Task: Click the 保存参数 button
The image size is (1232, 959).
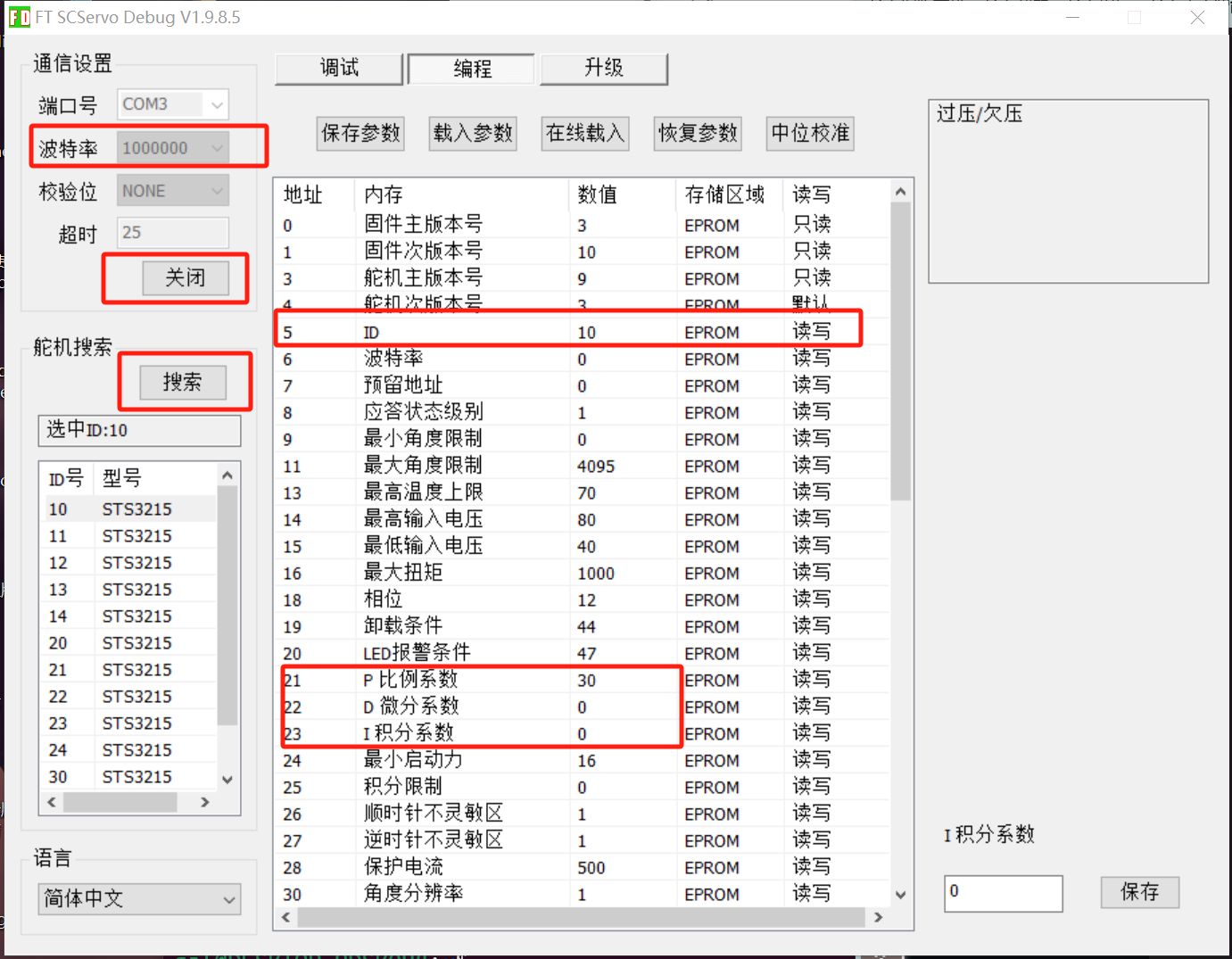Action: click(x=360, y=134)
